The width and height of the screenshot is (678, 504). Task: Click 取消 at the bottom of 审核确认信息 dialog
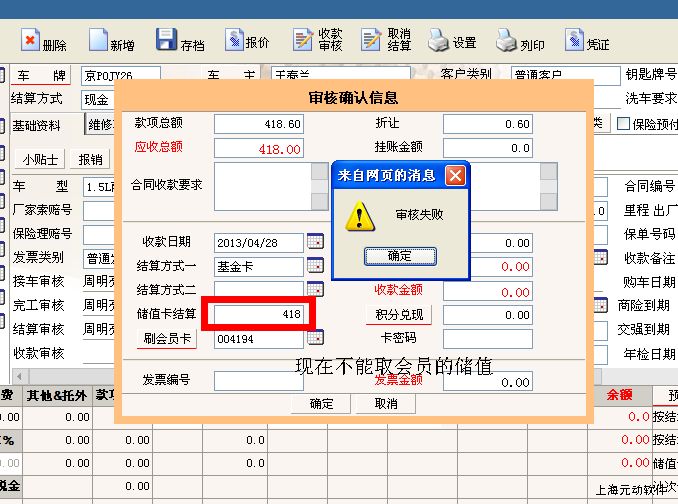pos(386,404)
